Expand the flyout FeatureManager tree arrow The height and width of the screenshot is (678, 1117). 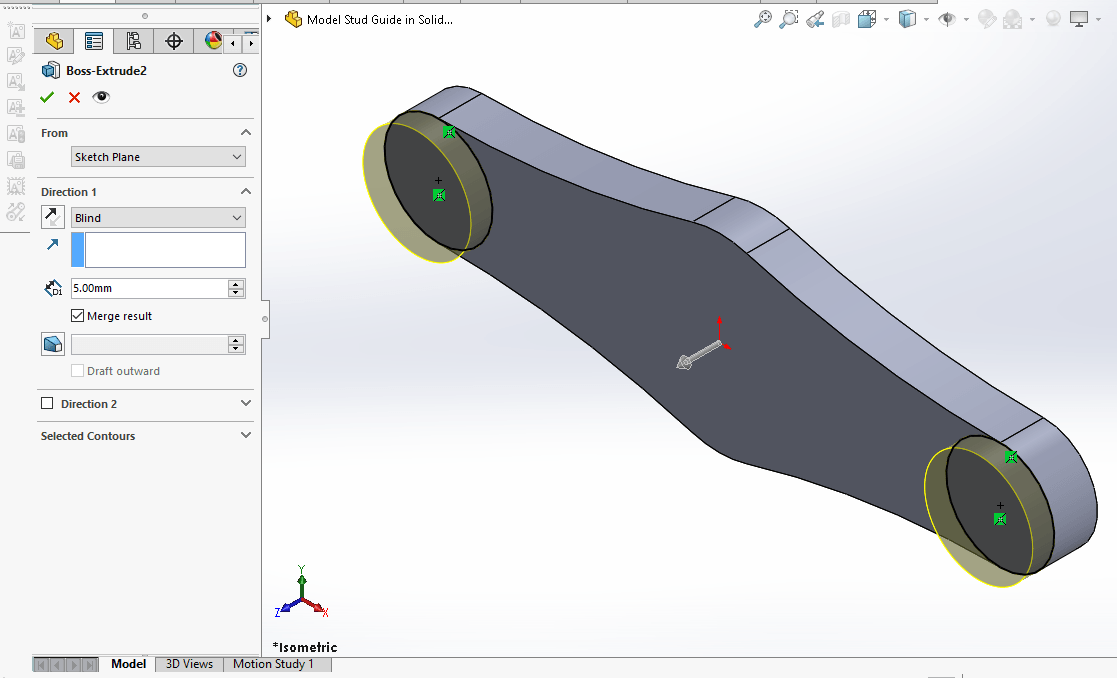click(x=269, y=19)
